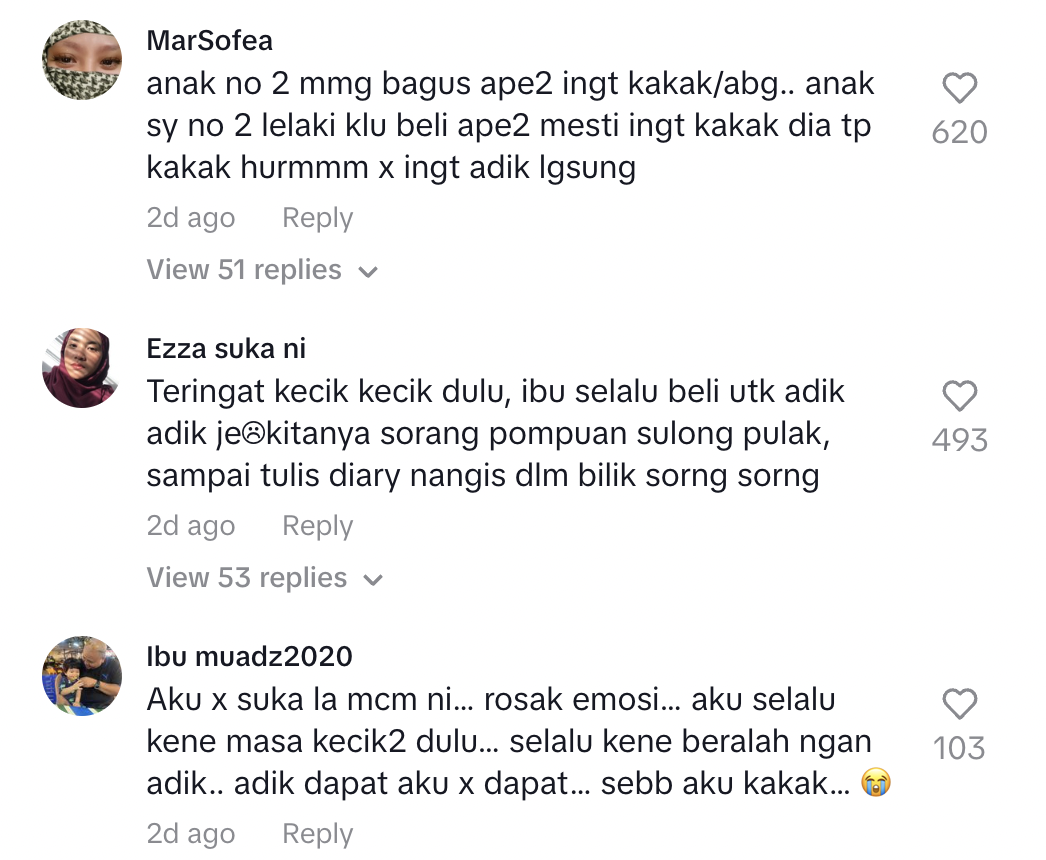
Task: Open the MarSofea username link
Action: (209, 41)
